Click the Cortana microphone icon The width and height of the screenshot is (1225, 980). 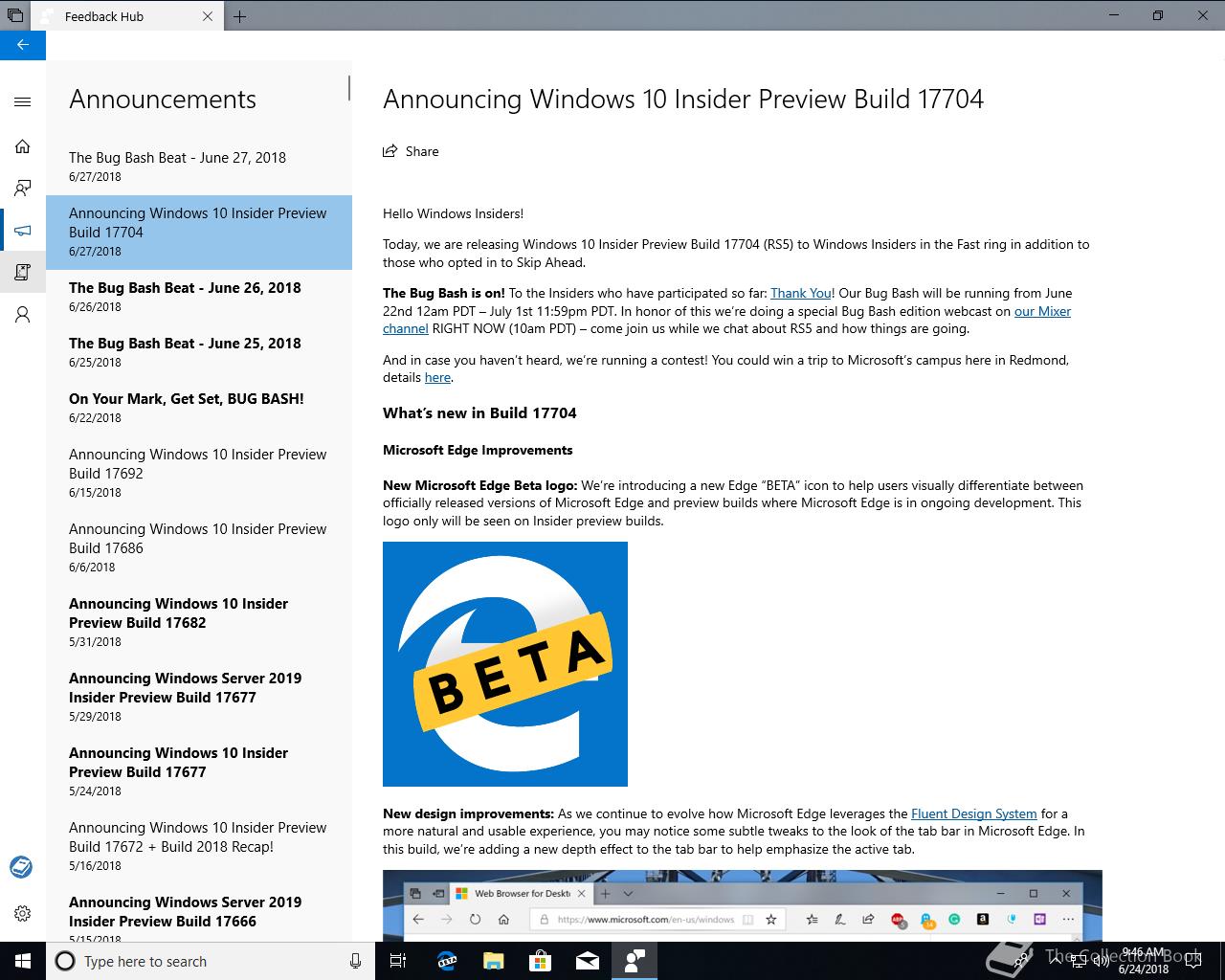click(x=355, y=961)
